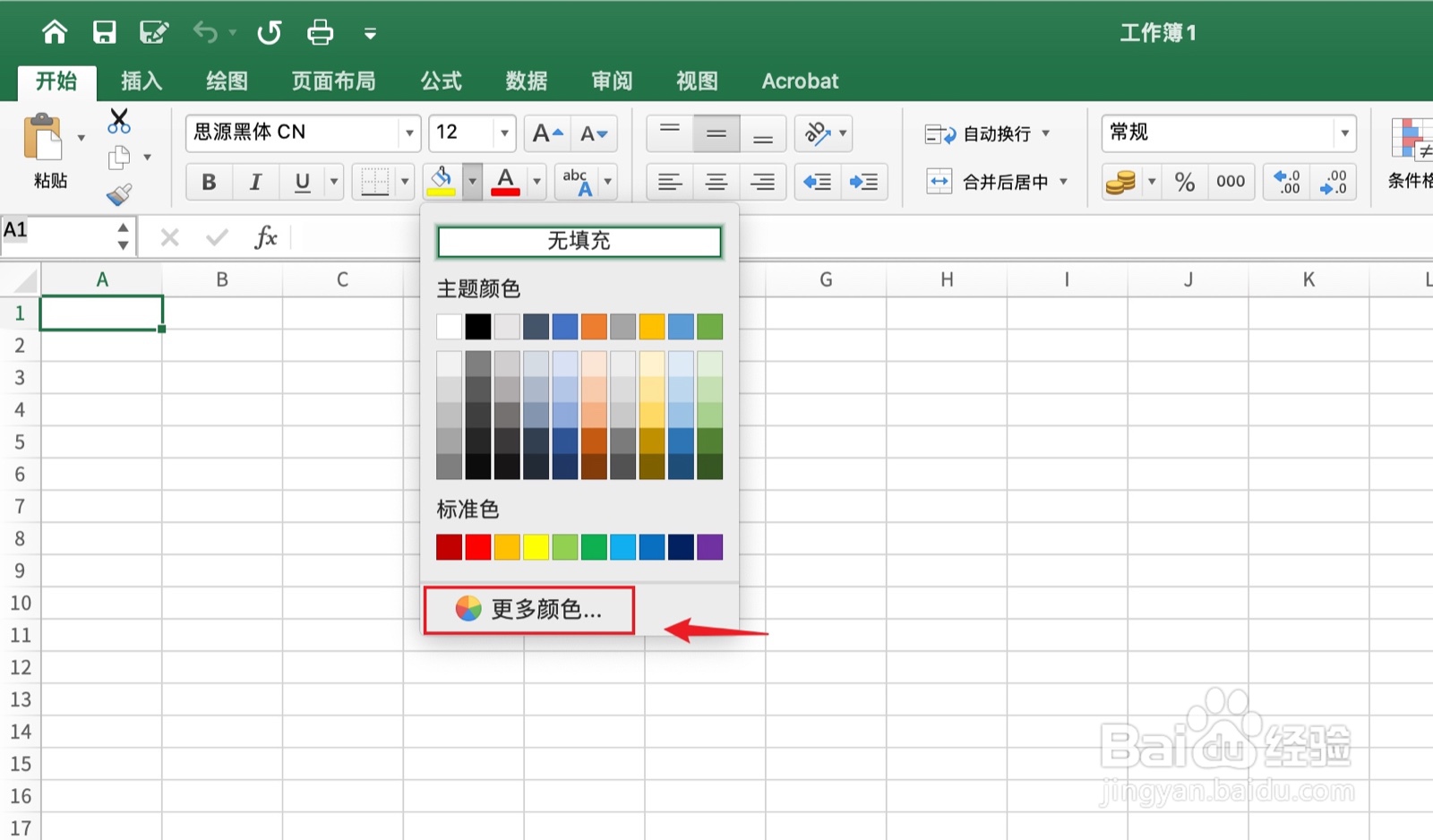The width and height of the screenshot is (1433, 840).
Task: Redo with the circular arrow icon
Action: 269,33
